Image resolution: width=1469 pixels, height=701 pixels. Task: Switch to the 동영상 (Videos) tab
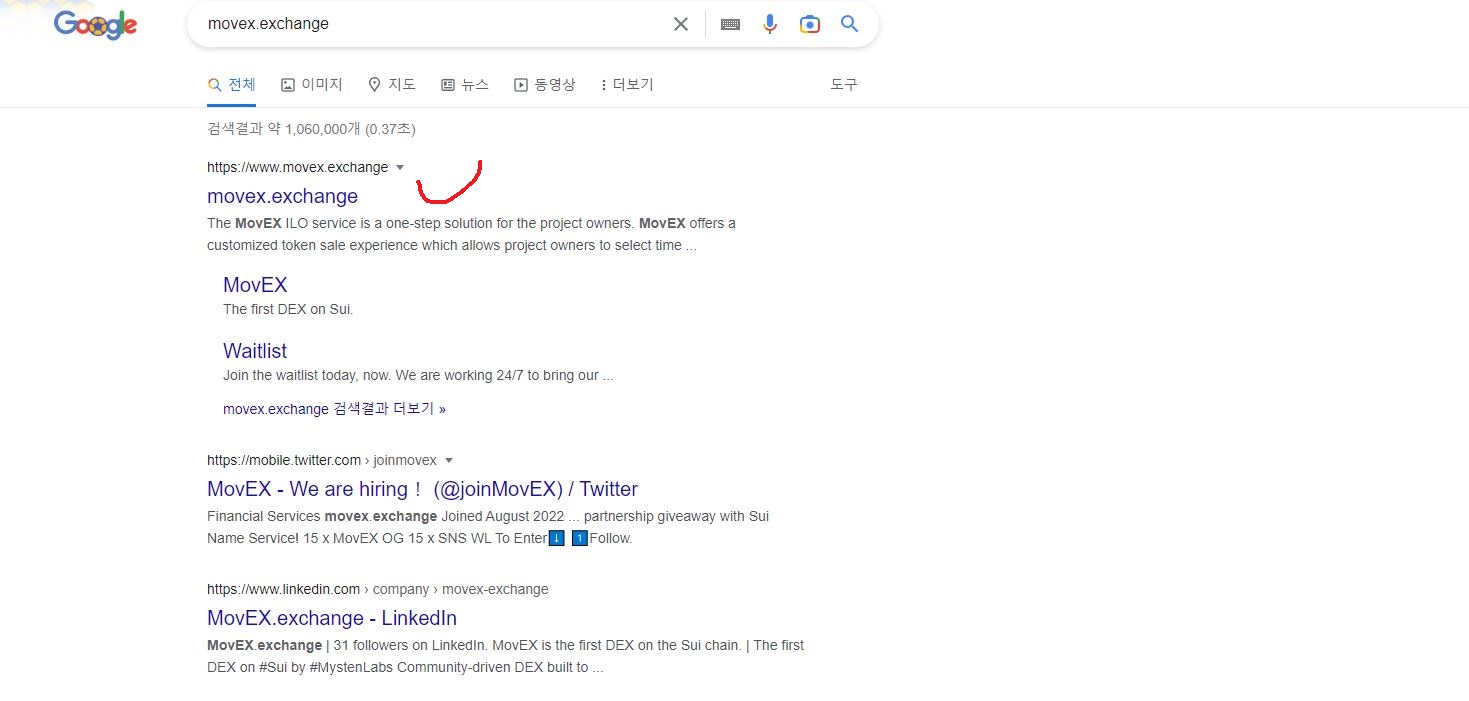click(x=545, y=85)
